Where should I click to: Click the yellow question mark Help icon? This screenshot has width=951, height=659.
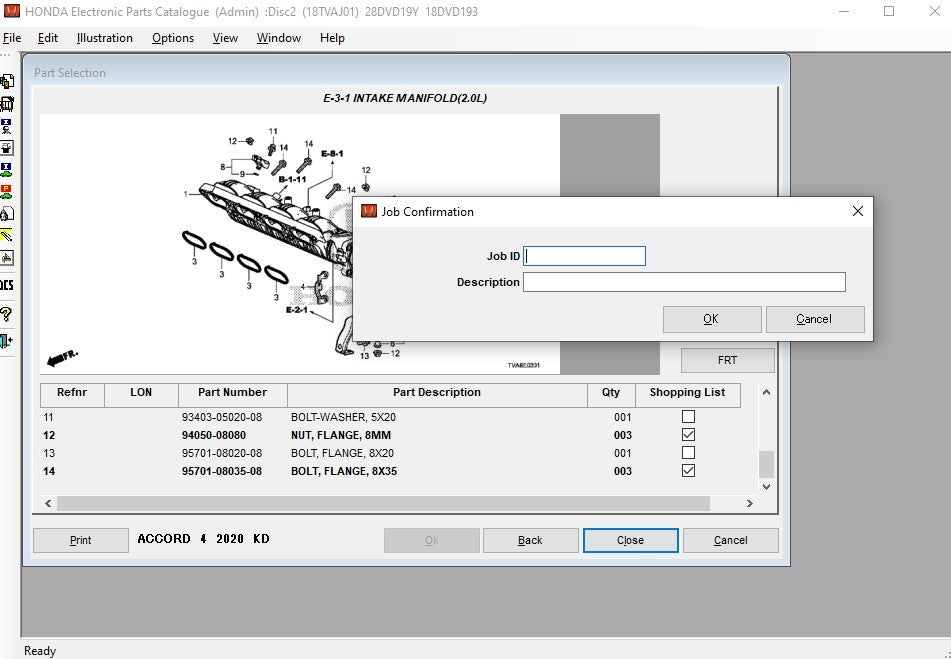click(x=7, y=314)
